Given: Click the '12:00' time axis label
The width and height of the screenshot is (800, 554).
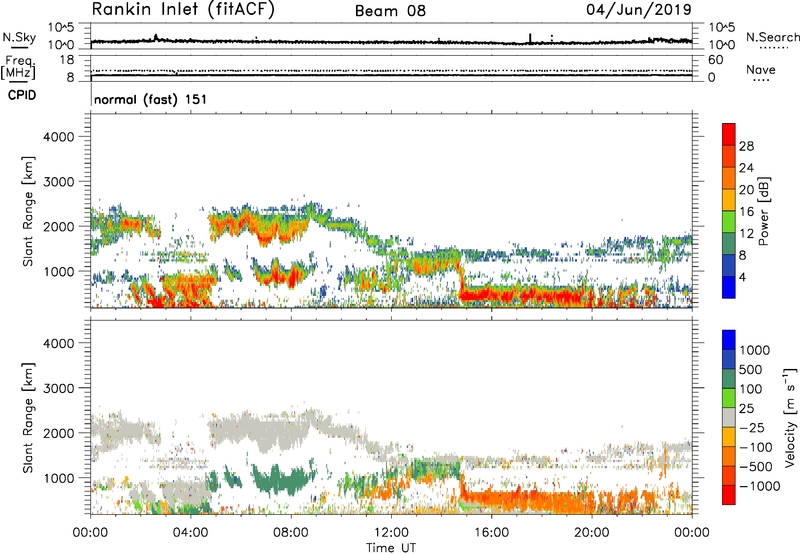Looking at the screenshot, I should tap(392, 533).
